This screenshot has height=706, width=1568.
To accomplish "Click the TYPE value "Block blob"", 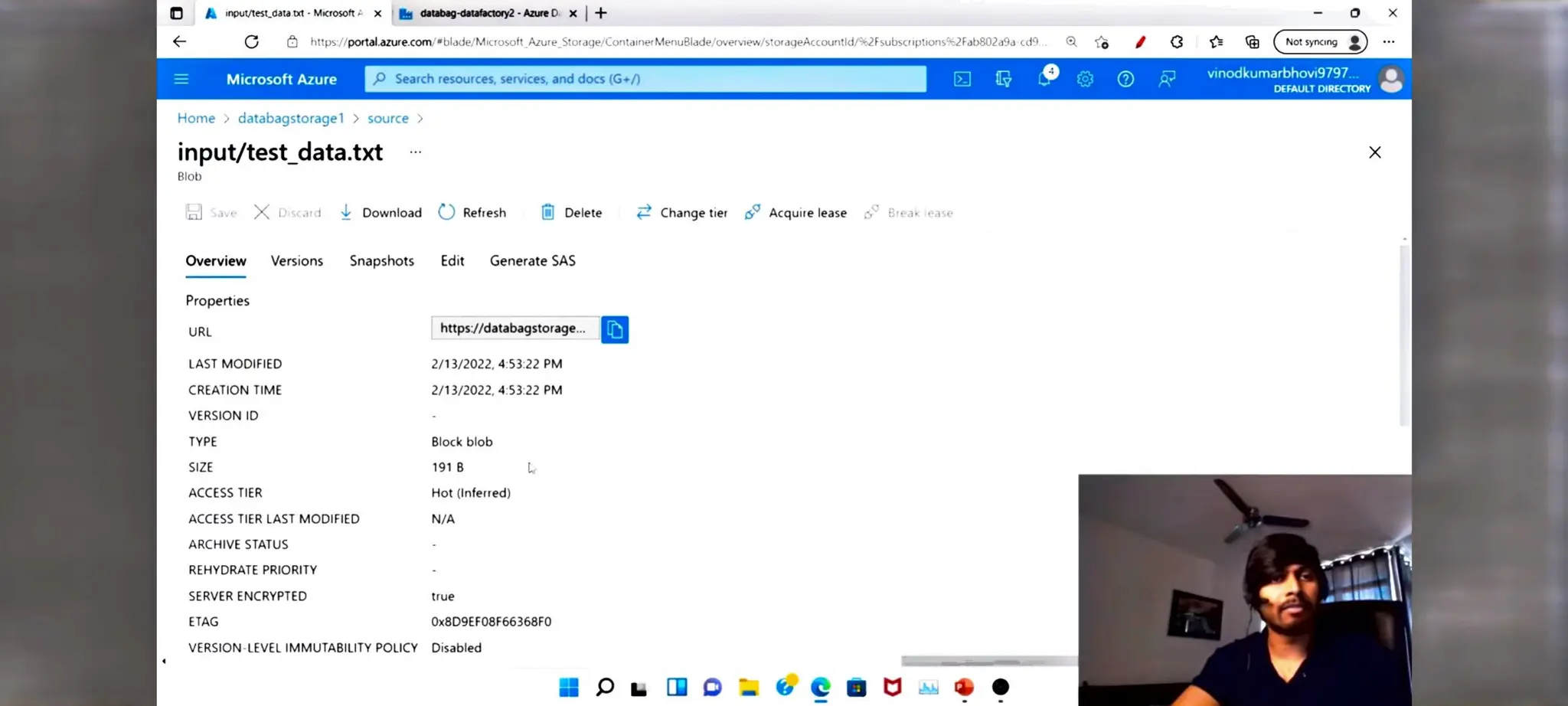I will tap(462, 442).
